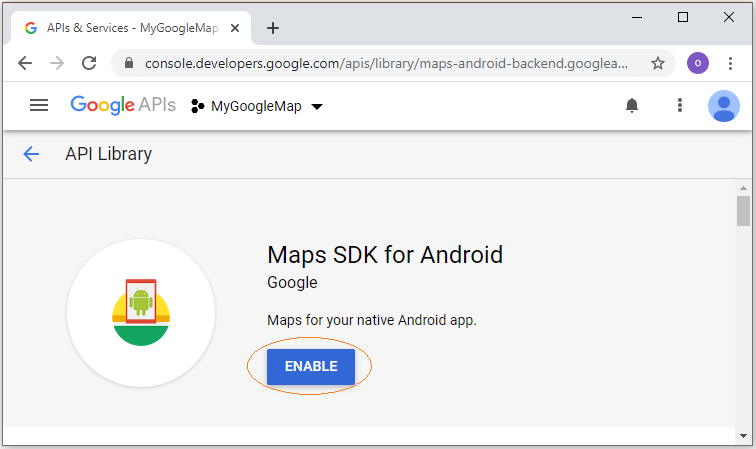756x449 pixels.
Task: Click the browser back arrow
Action: pos(25,63)
